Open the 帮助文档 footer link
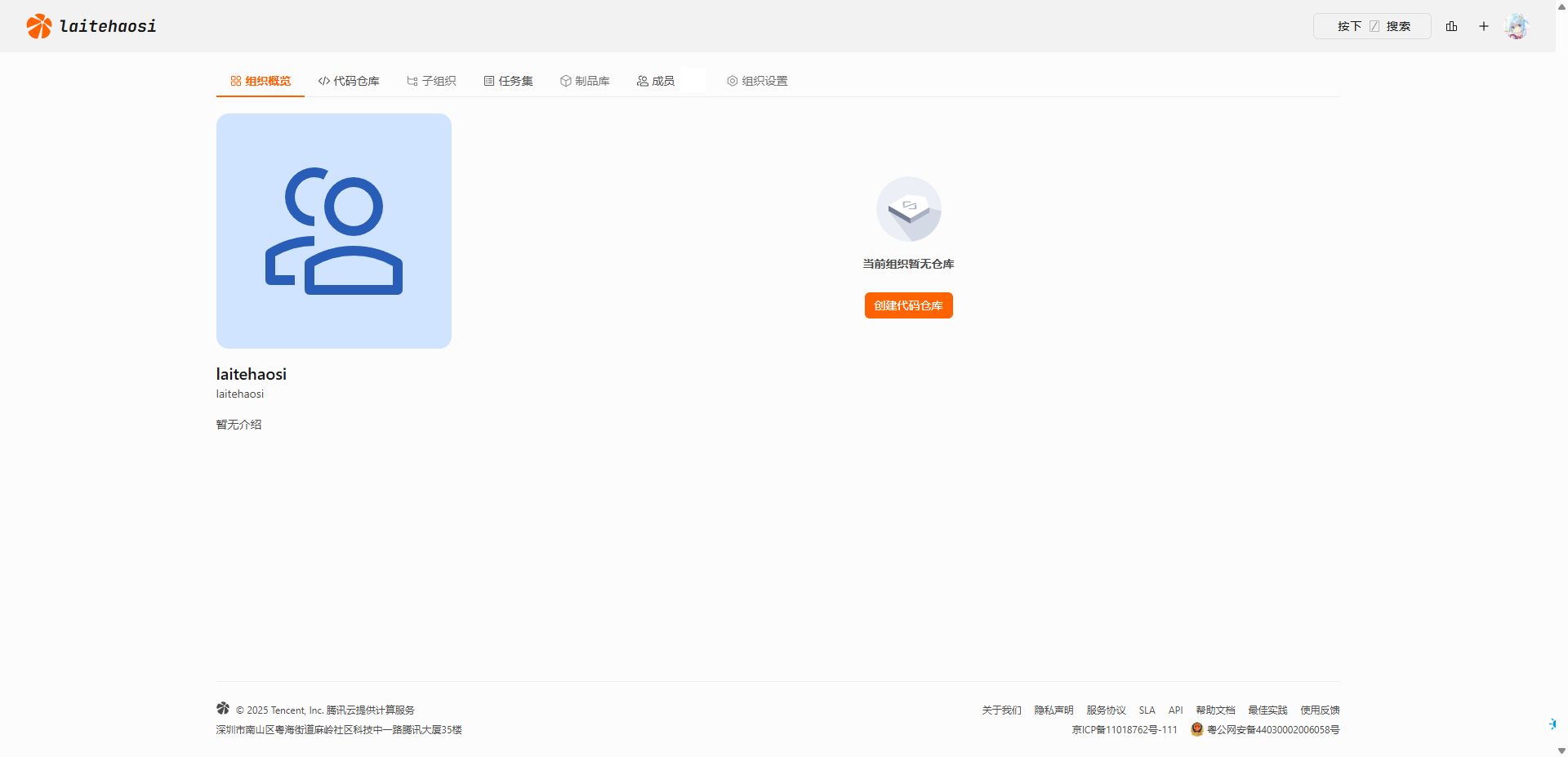Viewport: 1568px width, 757px height. (x=1215, y=710)
